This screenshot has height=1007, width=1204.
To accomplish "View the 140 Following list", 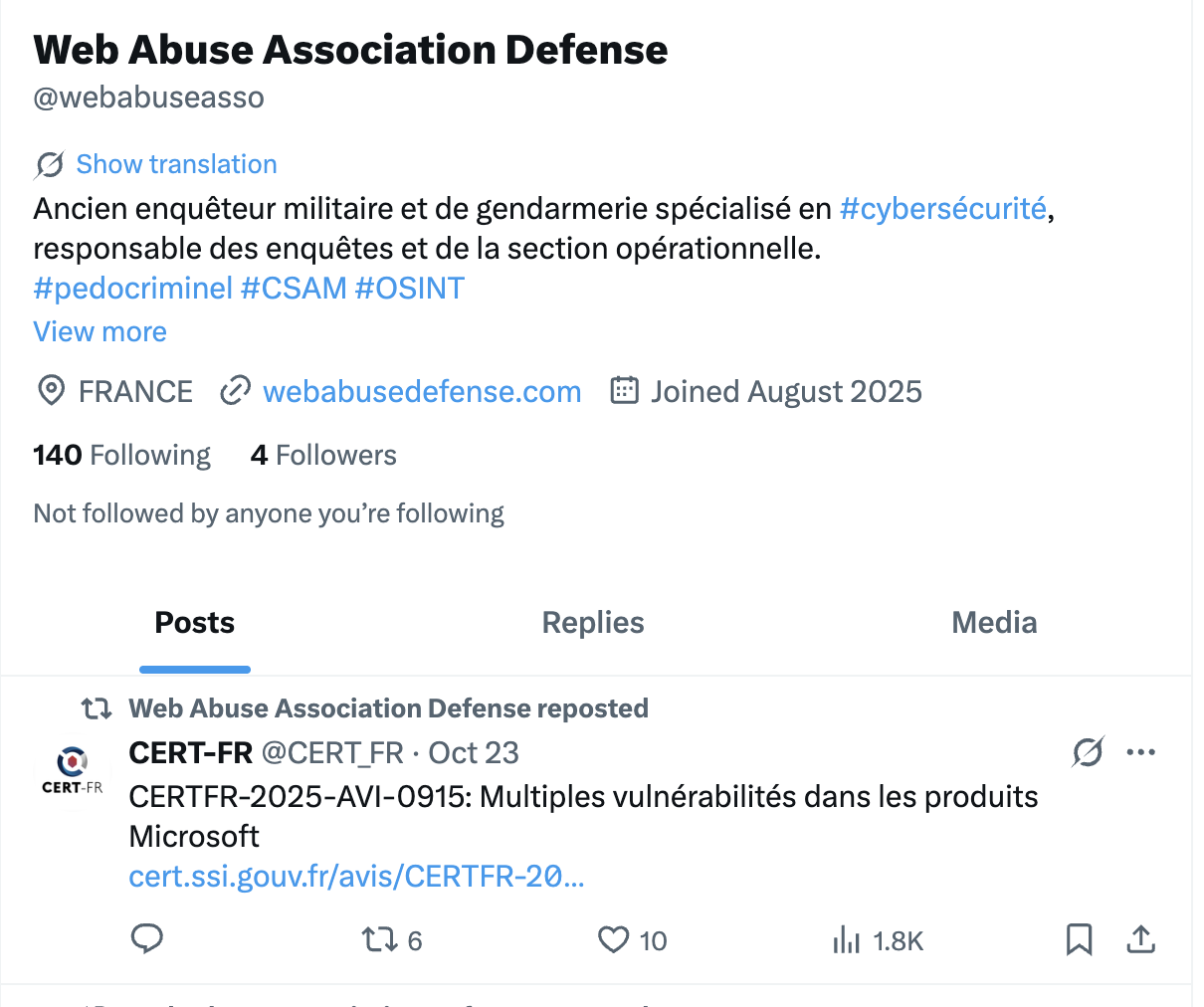I will pyautogui.click(x=121, y=455).
